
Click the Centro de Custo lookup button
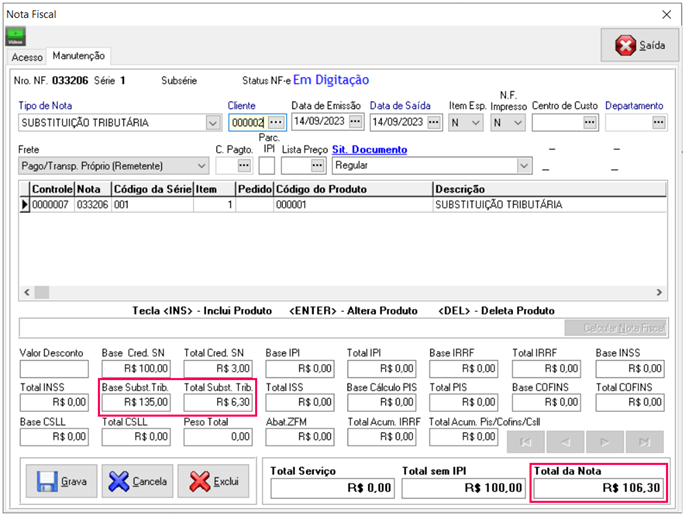(590, 122)
